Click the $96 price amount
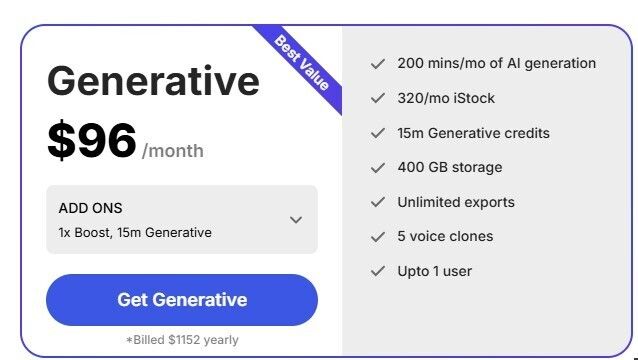The image size is (638, 360). tap(92, 140)
